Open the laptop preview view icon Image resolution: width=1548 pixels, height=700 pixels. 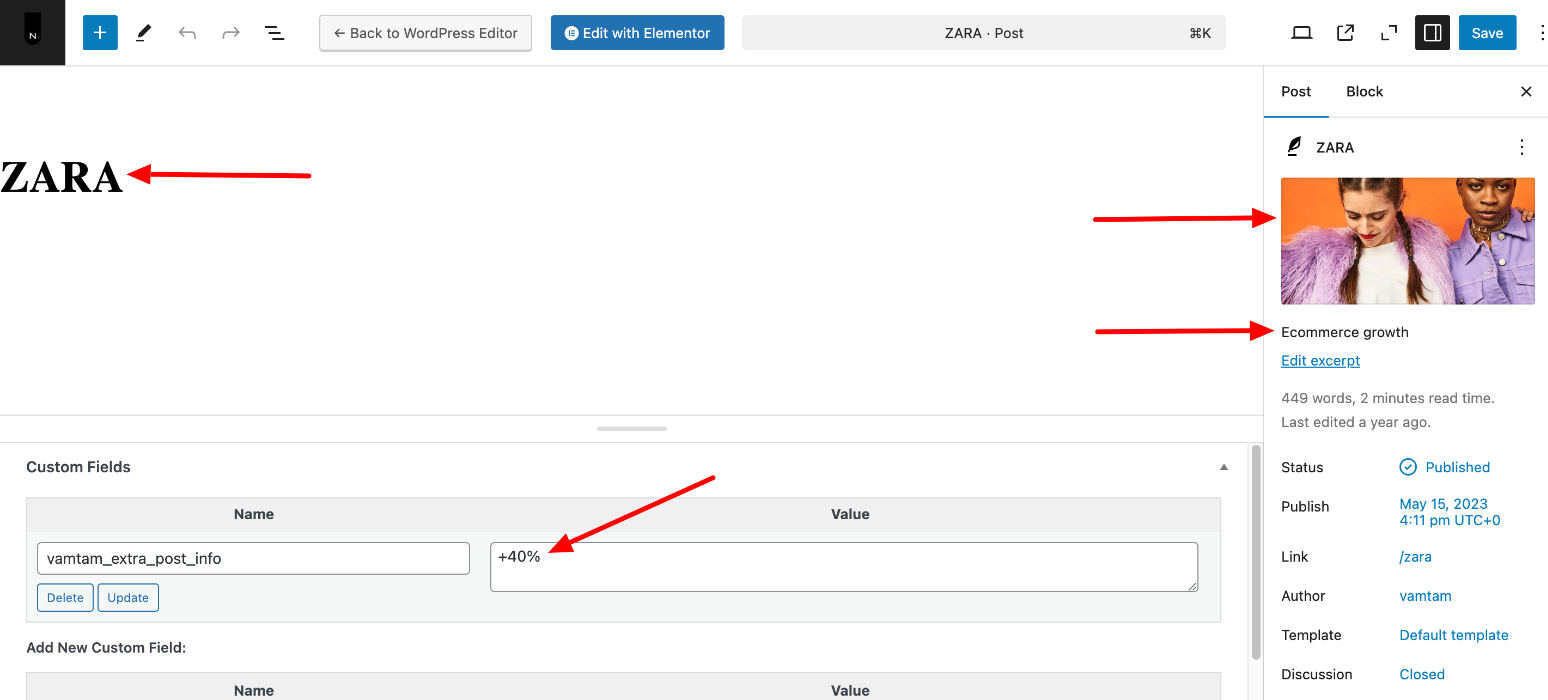(x=1302, y=33)
